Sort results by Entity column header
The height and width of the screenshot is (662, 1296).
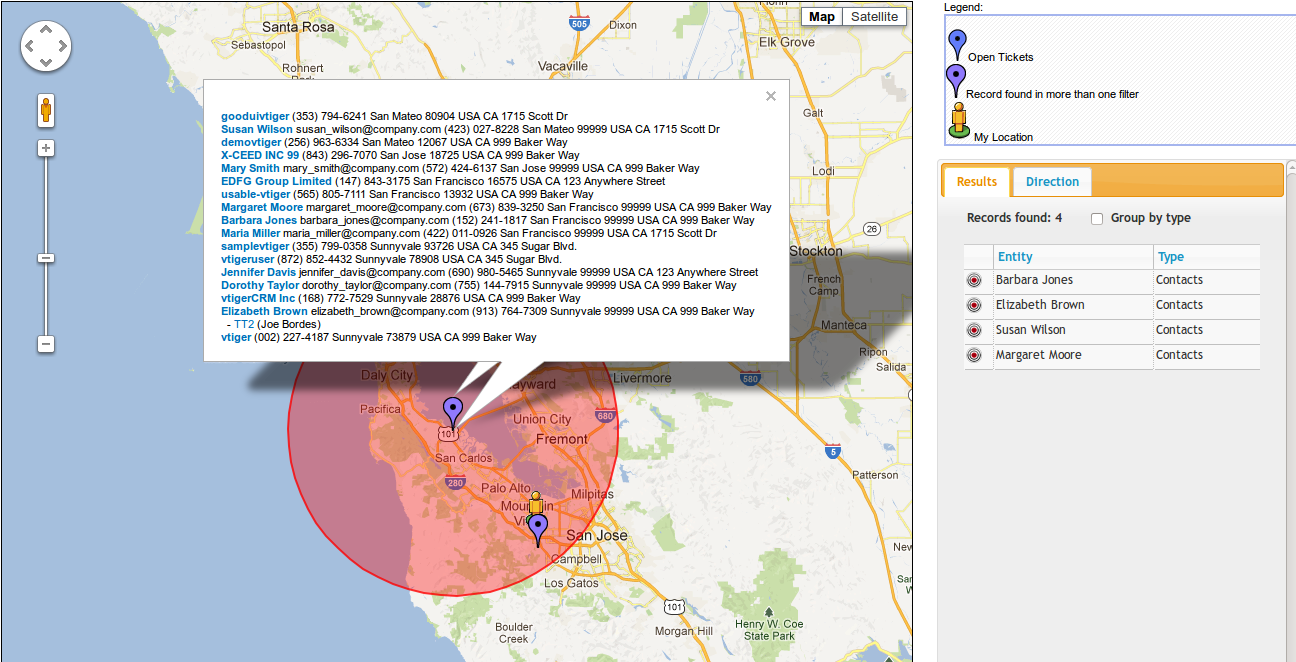(1015, 257)
